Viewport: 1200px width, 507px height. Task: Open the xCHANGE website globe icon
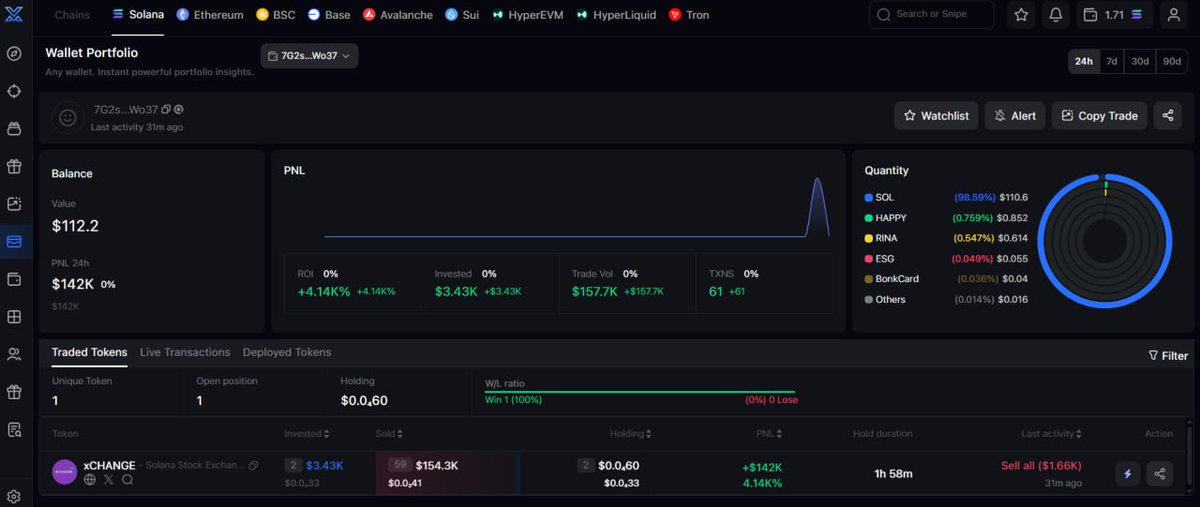coord(91,480)
